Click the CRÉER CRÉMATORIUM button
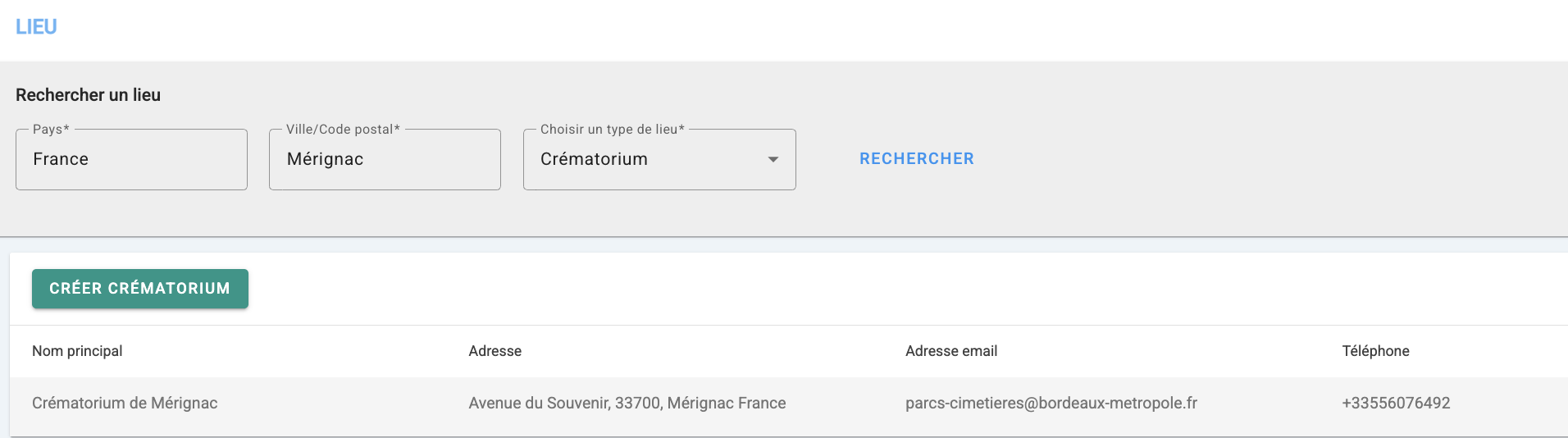This screenshot has width=1568, height=438. click(x=140, y=289)
